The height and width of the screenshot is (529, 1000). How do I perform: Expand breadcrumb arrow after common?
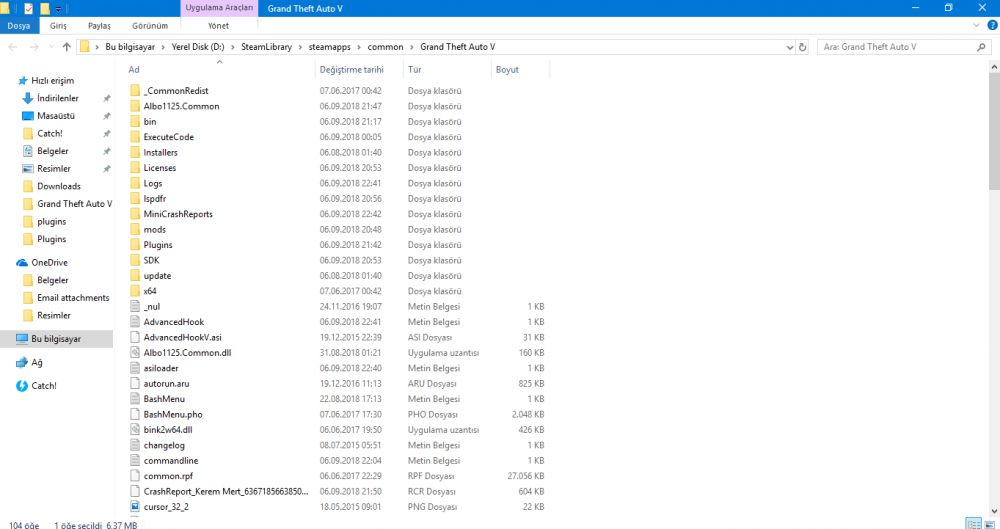[x=412, y=47]
